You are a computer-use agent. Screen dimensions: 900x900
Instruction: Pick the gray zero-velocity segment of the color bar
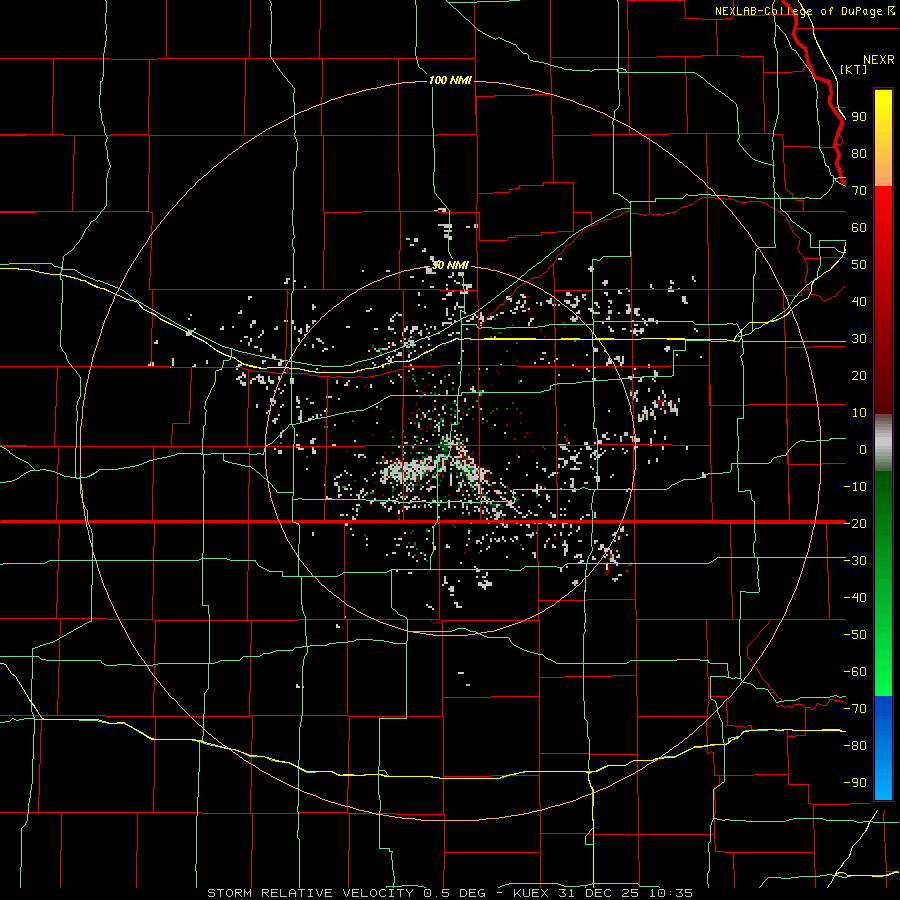pyautogui.click(x=883, y=443)
